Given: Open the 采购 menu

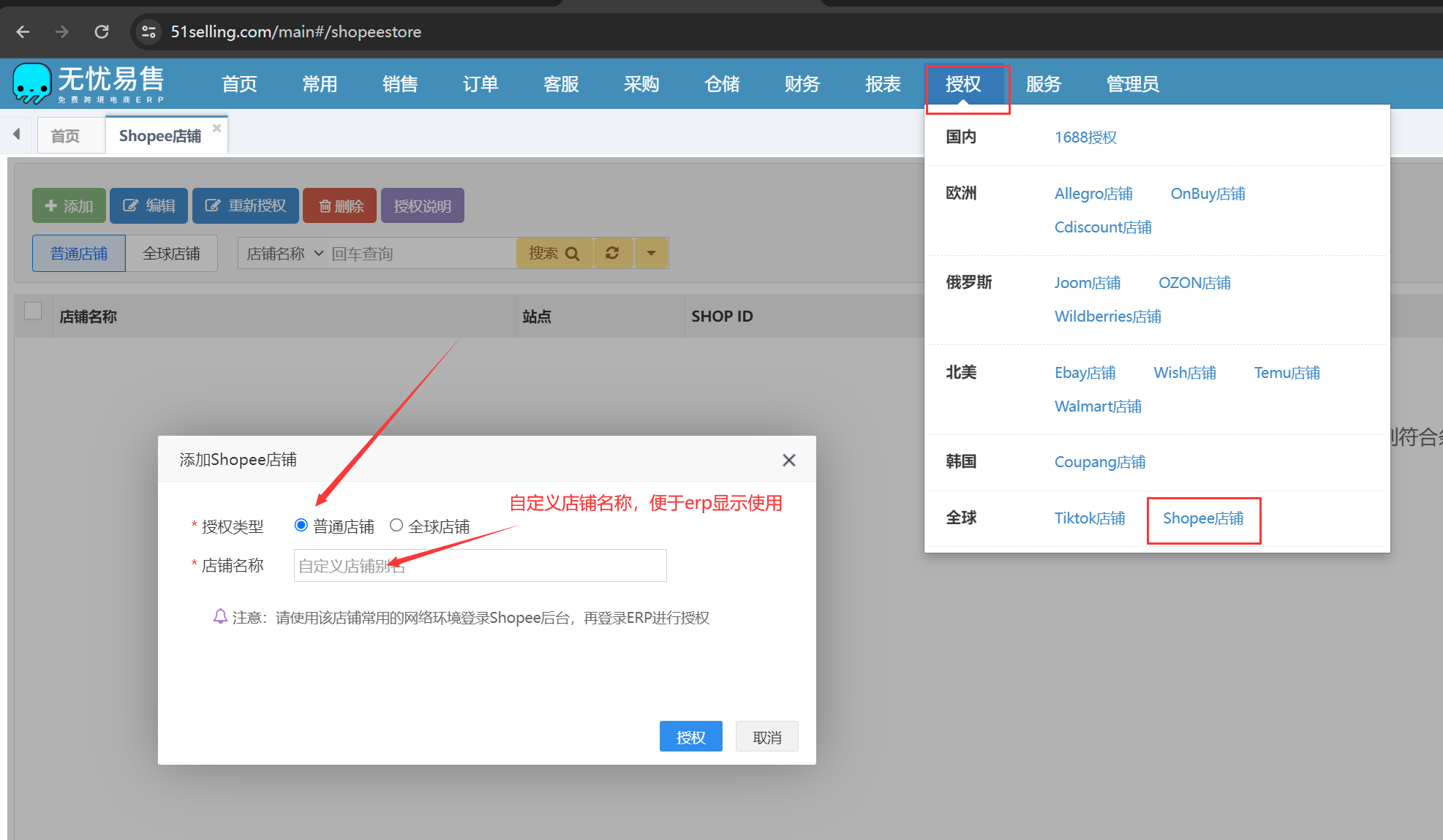Looking at the screenshot, I should [x=641, y=84].
